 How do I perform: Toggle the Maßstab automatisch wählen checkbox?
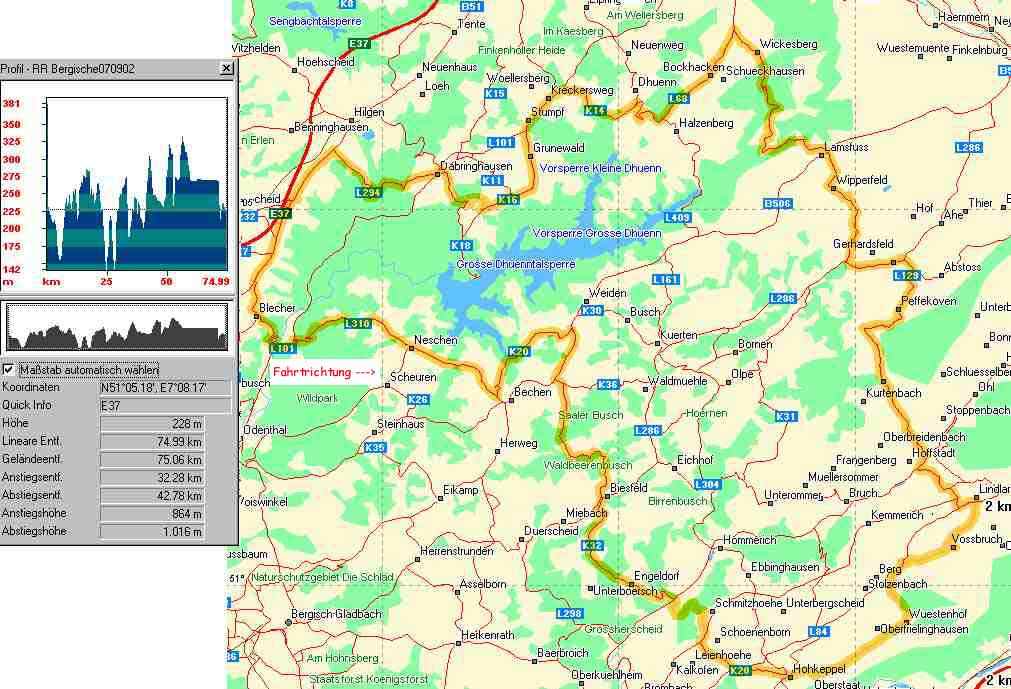pos(9,370)
